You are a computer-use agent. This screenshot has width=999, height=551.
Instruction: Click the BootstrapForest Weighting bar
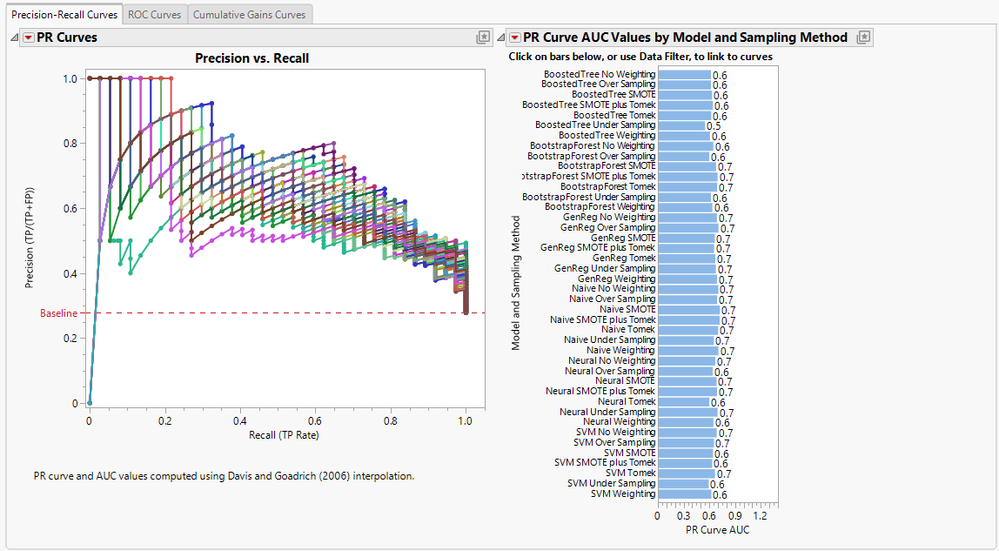click(x=685, y=207)
